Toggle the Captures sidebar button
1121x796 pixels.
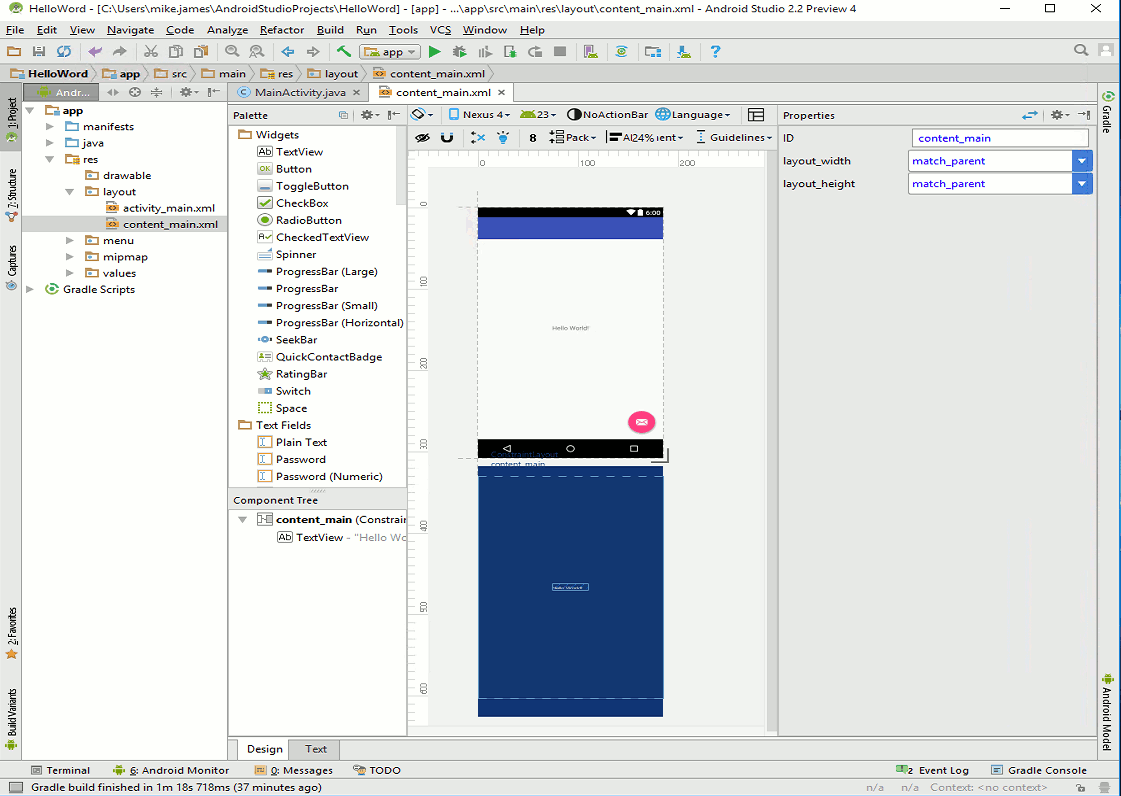click(11, 267)
